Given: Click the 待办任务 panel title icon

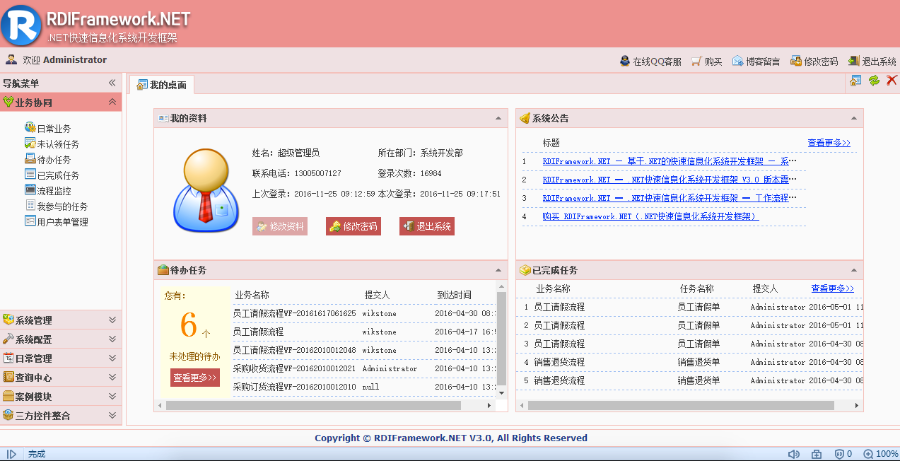Looking at the screenshot, I should (x=163, y=269).
